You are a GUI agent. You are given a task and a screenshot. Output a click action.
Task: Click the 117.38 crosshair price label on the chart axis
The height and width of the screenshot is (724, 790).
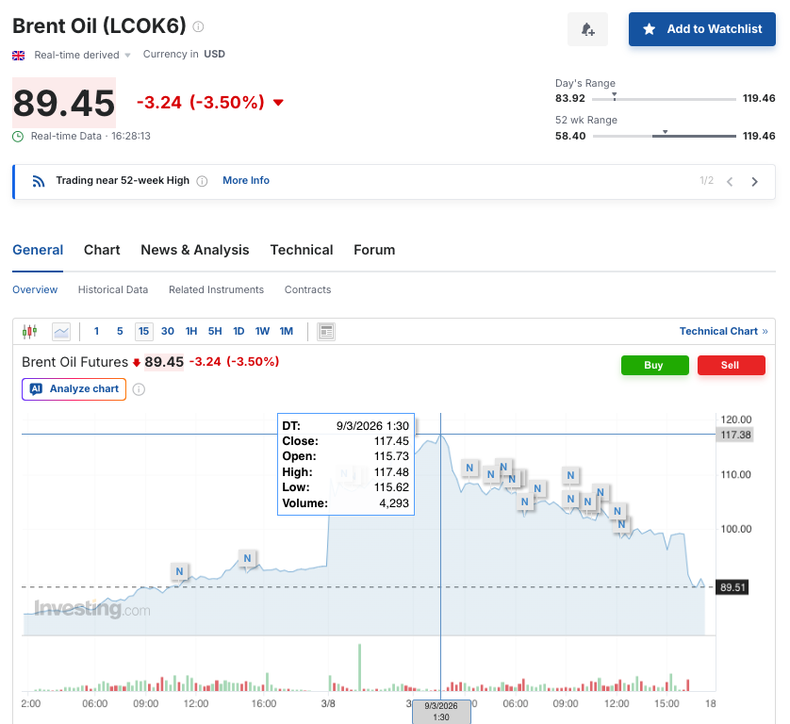coord(735,435)
